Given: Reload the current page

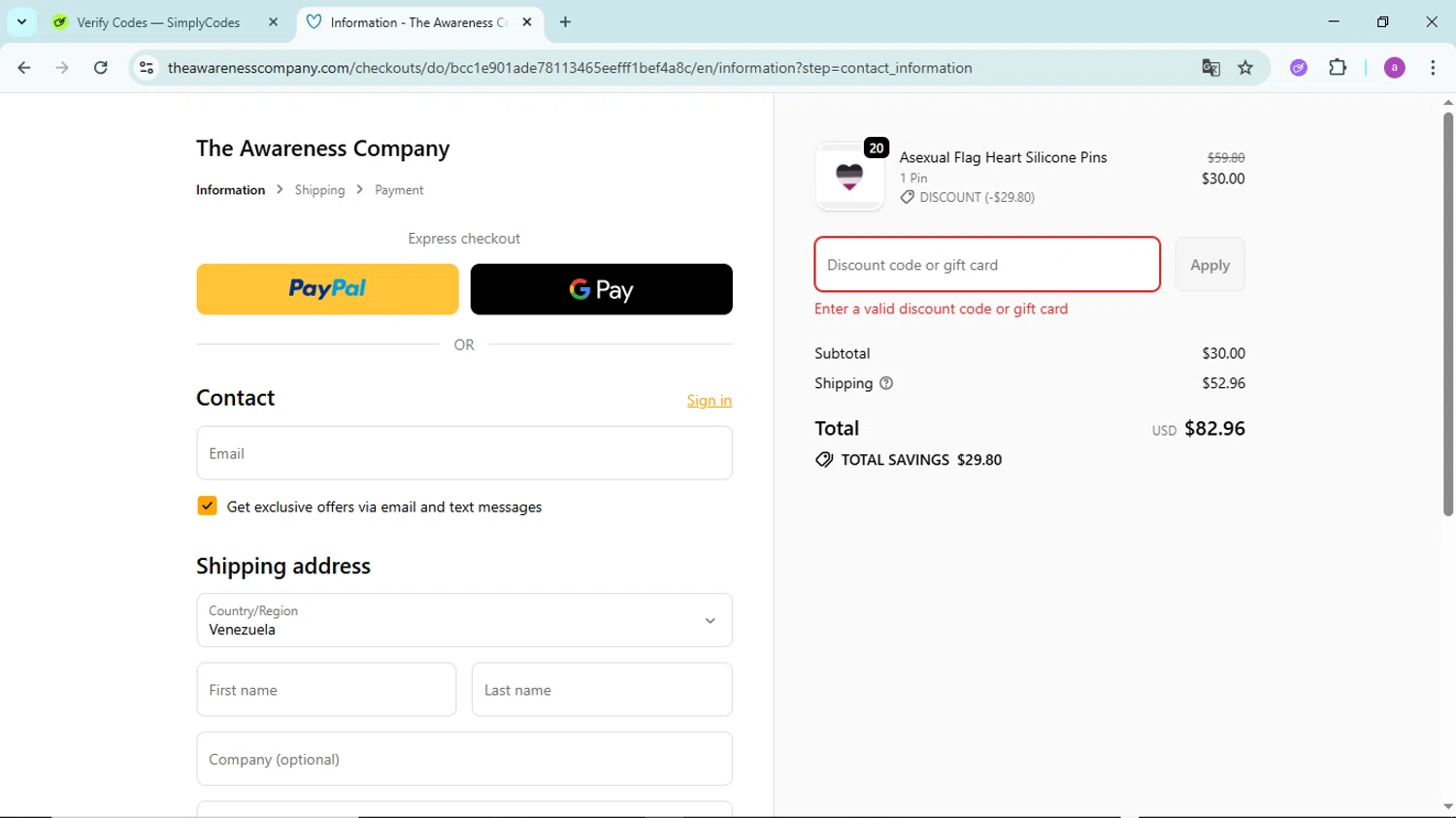Looking at the screenshot, I should click(x=101, y=68).
